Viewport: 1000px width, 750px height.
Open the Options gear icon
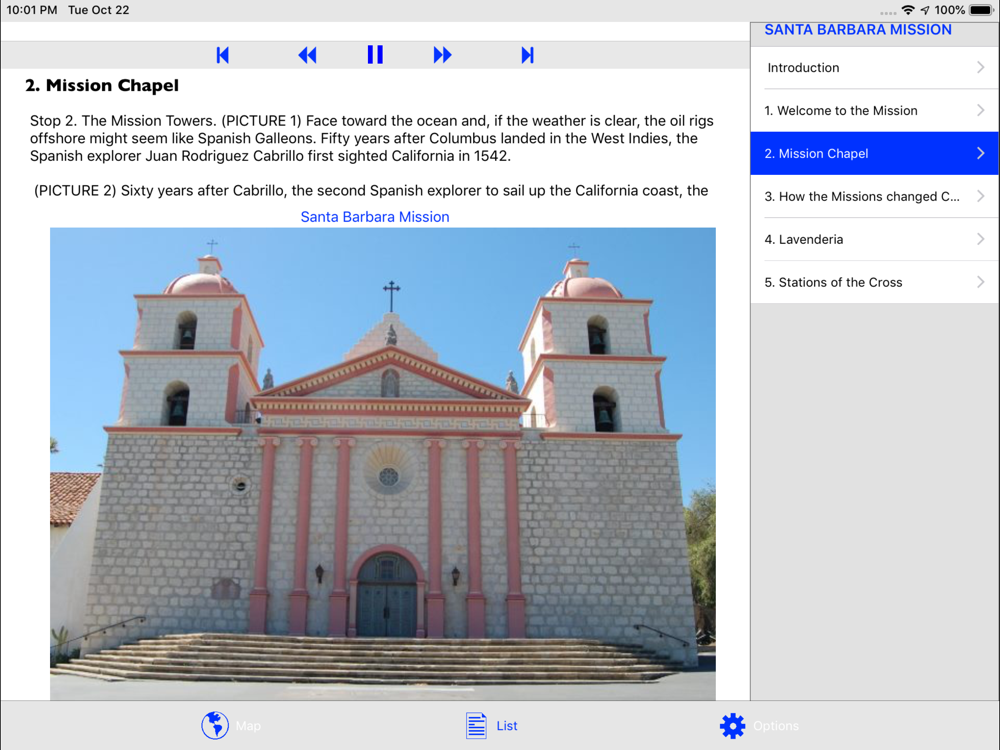[x=732, y=726]
